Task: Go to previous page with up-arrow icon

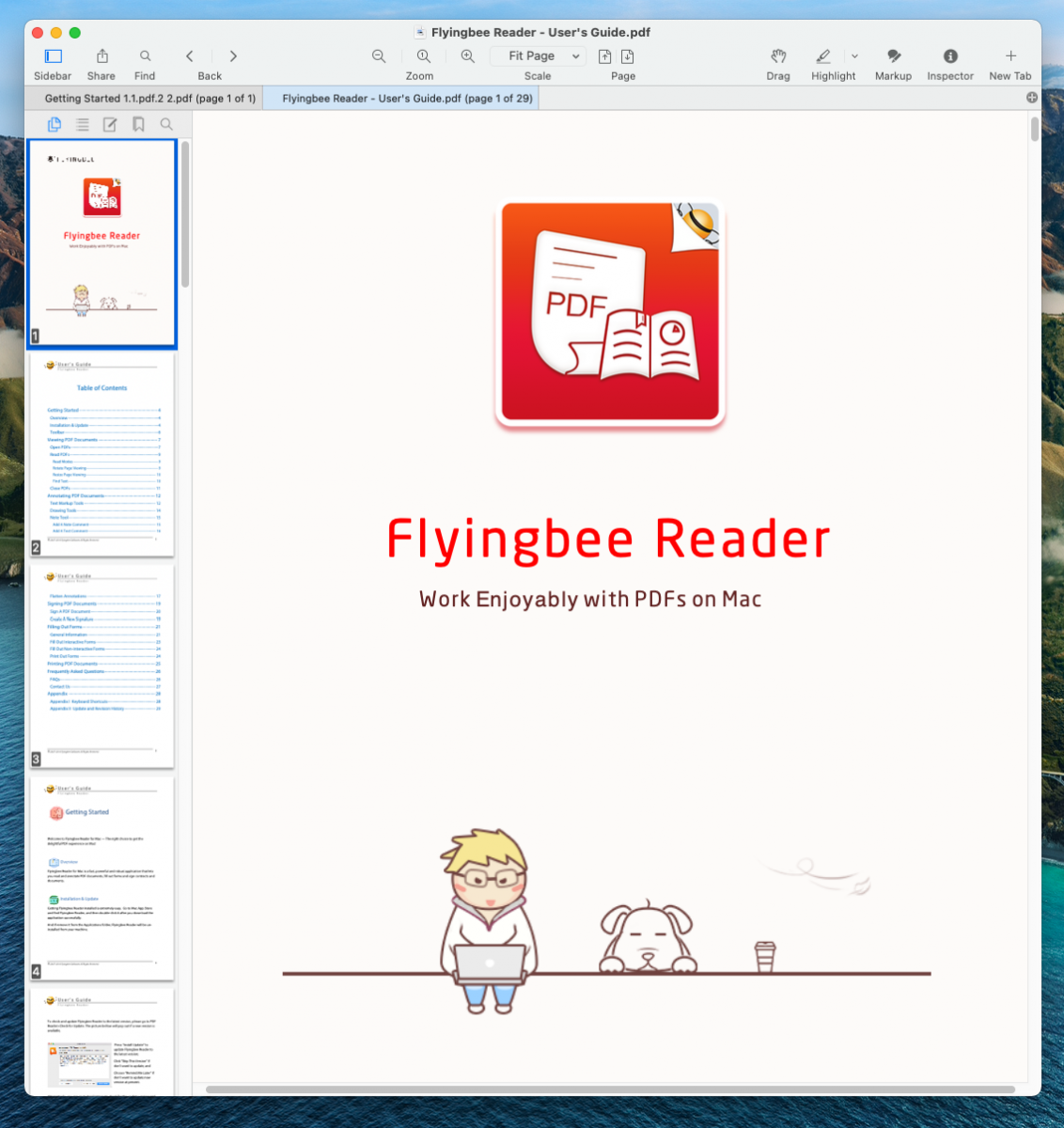Action: tap(605, 56)
